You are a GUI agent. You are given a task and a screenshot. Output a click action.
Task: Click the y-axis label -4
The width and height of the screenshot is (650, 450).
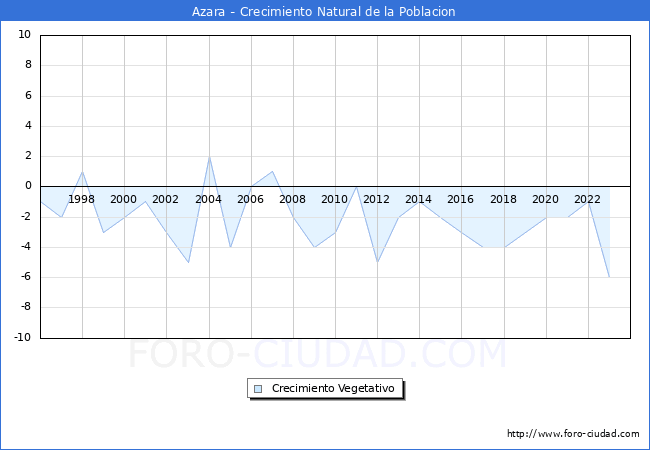pyautogui.click(x=25, y=247)
